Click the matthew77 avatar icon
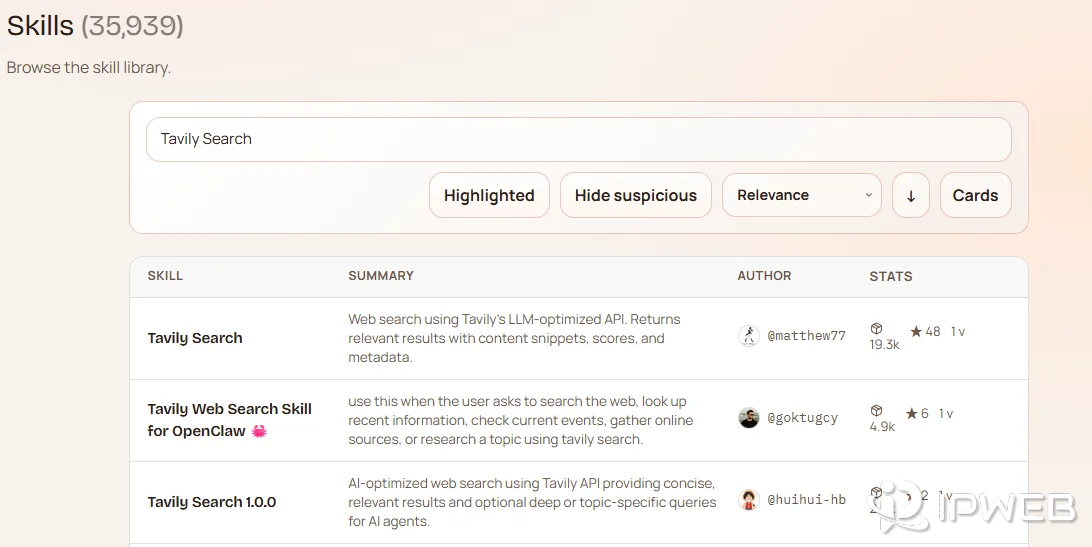 pyautogui.click(x=749, y=336)
